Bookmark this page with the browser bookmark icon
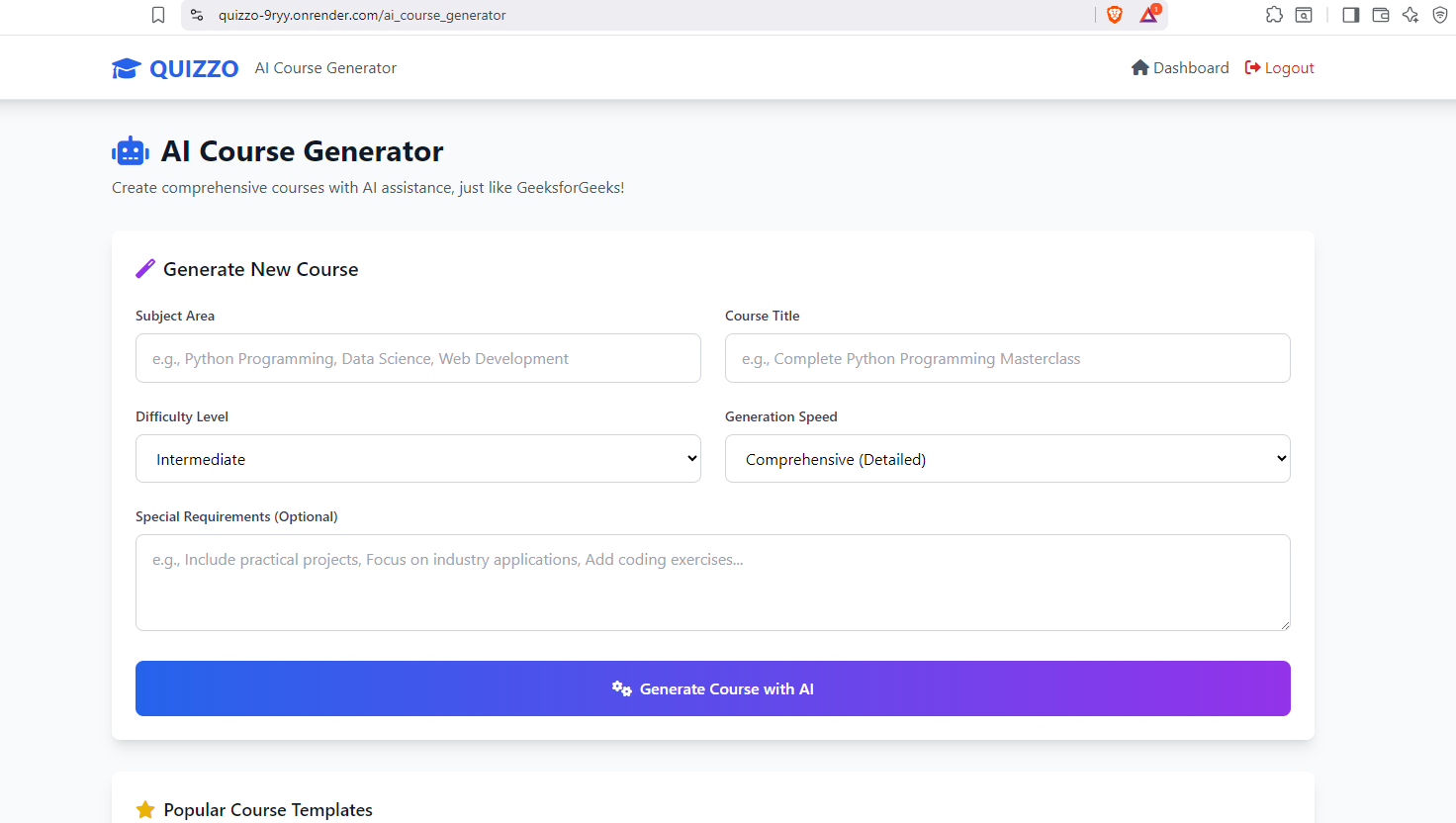 tap(158, 15)
